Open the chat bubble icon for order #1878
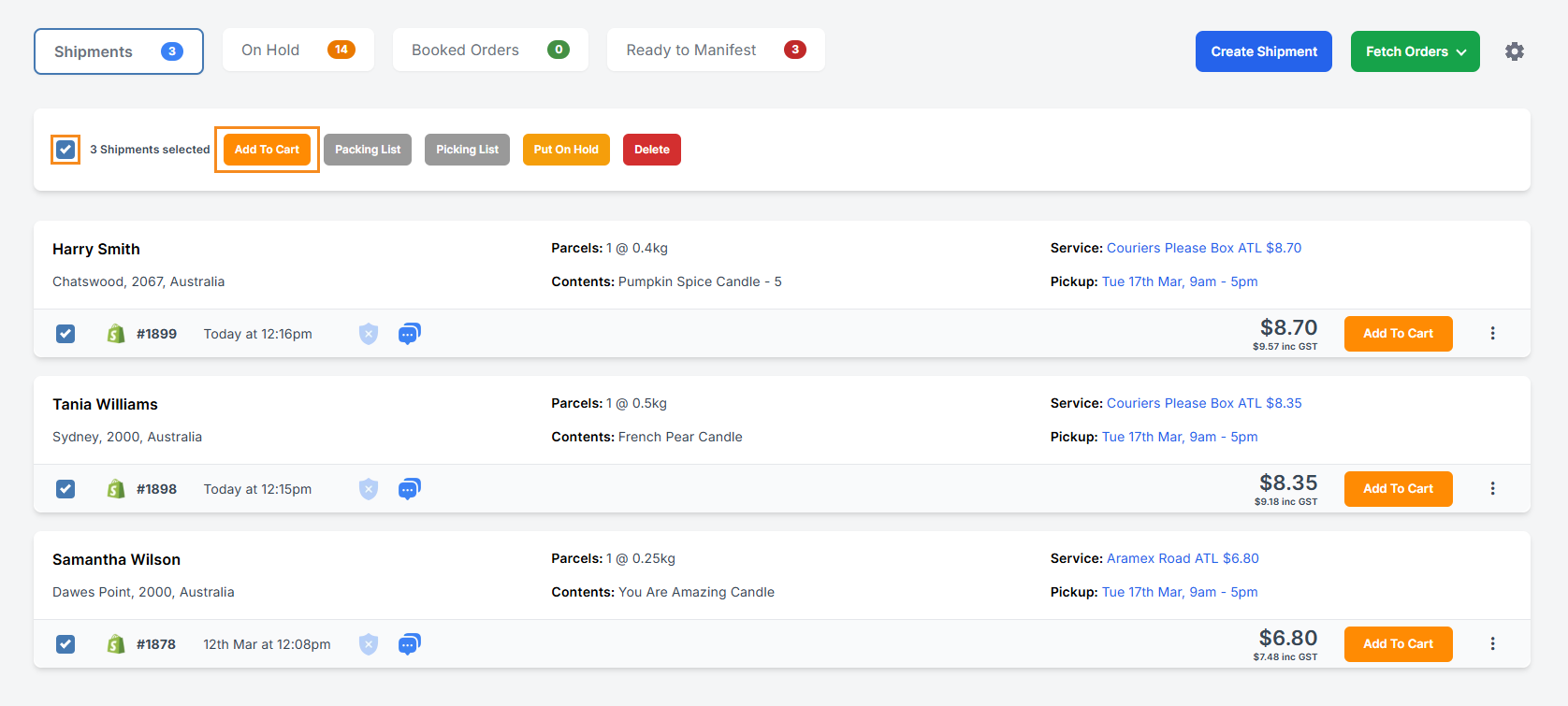Screen dimensions: 1568x706 409,644
